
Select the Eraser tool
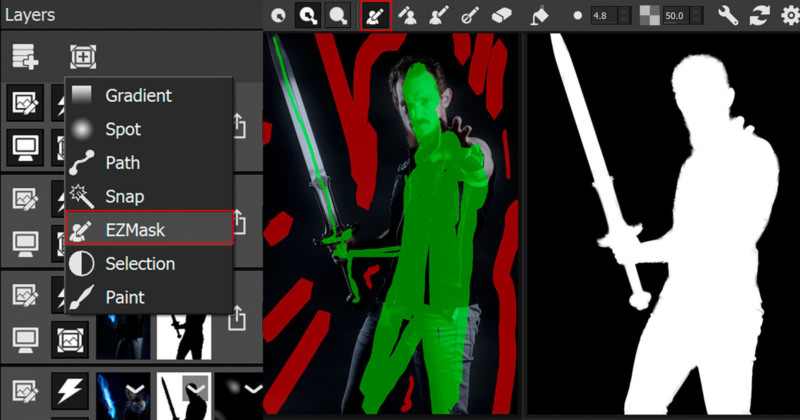tap(502, 16)
